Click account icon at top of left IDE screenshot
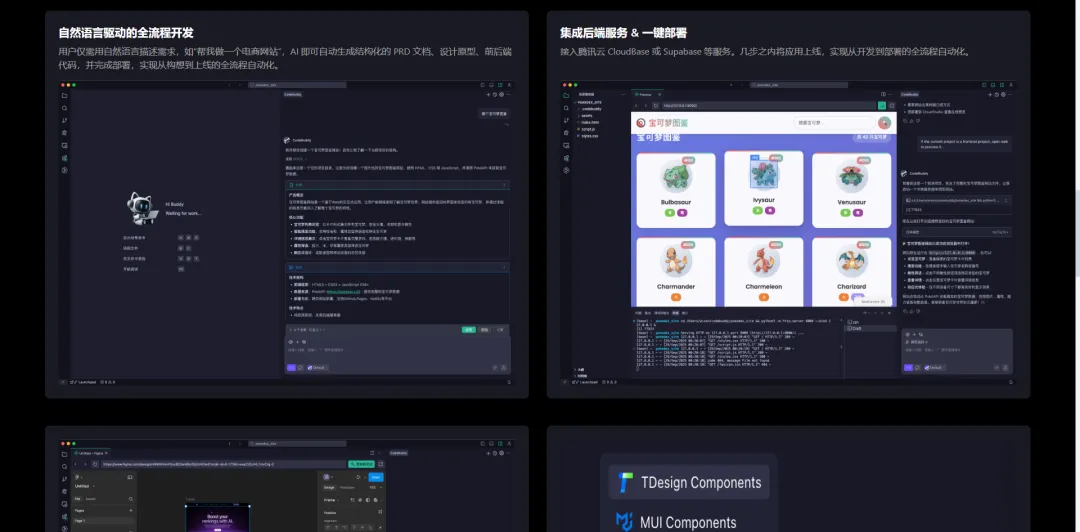The height and width of the screenshot is (532, 1080). point(509,85)
